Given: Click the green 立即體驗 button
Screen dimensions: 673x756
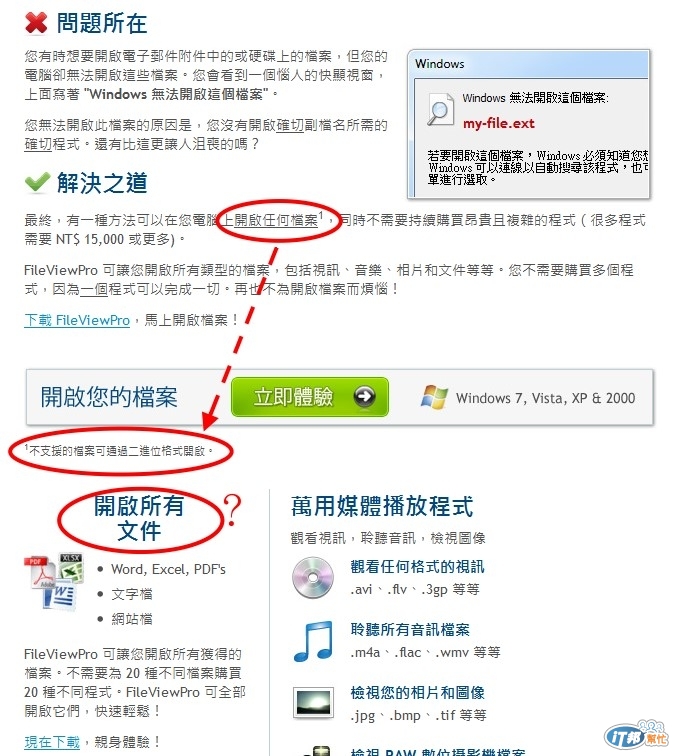Looking at the screenshot, I should (x=310, y=397).
